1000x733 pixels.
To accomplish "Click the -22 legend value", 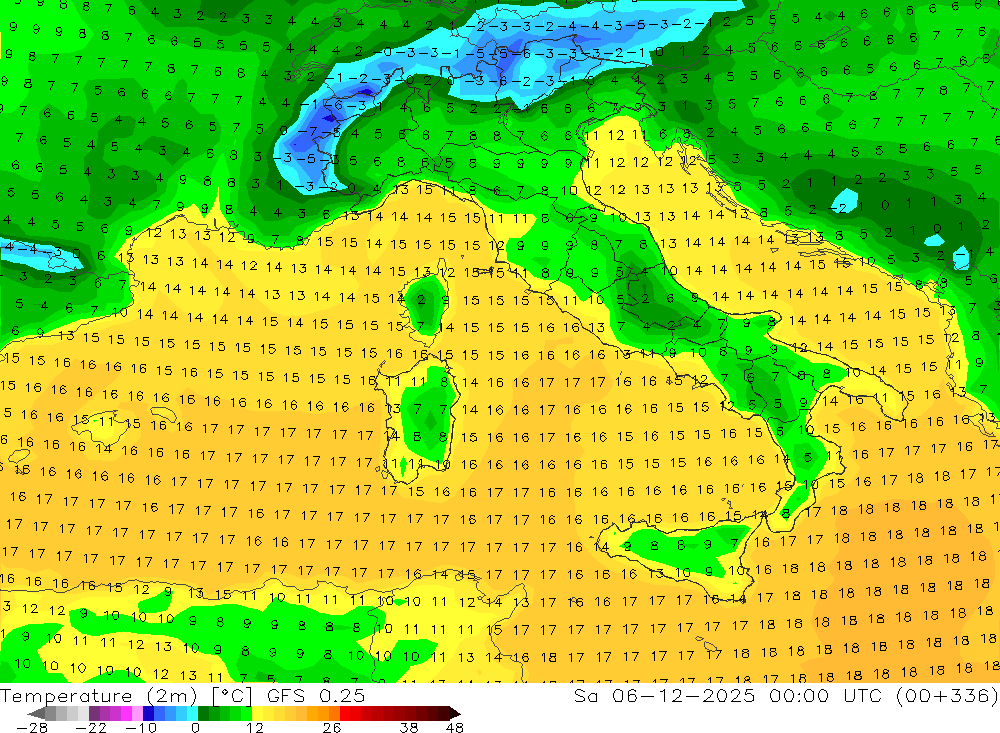I will tap(91, 727).
